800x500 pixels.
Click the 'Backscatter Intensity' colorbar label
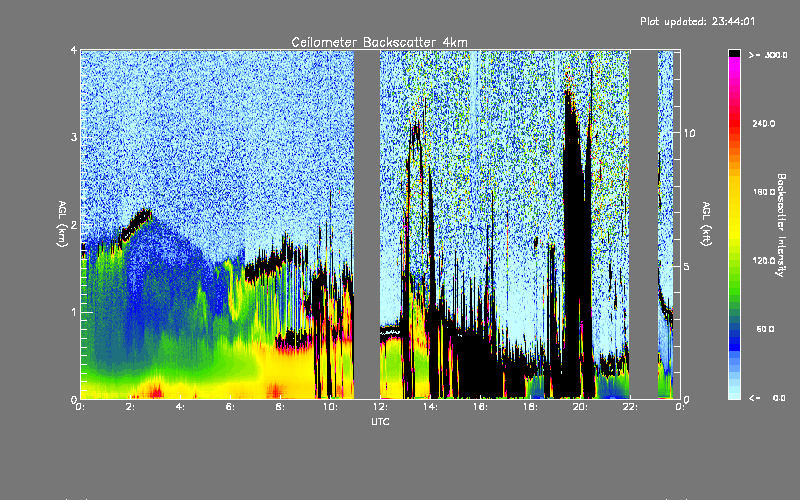point(781,225)
